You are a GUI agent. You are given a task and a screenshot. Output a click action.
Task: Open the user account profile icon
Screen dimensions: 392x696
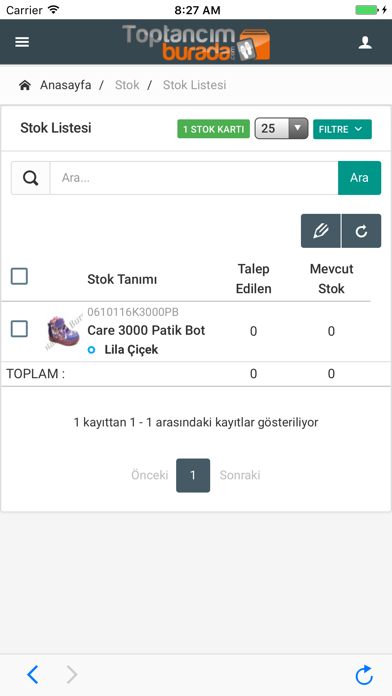pos(365,43)
